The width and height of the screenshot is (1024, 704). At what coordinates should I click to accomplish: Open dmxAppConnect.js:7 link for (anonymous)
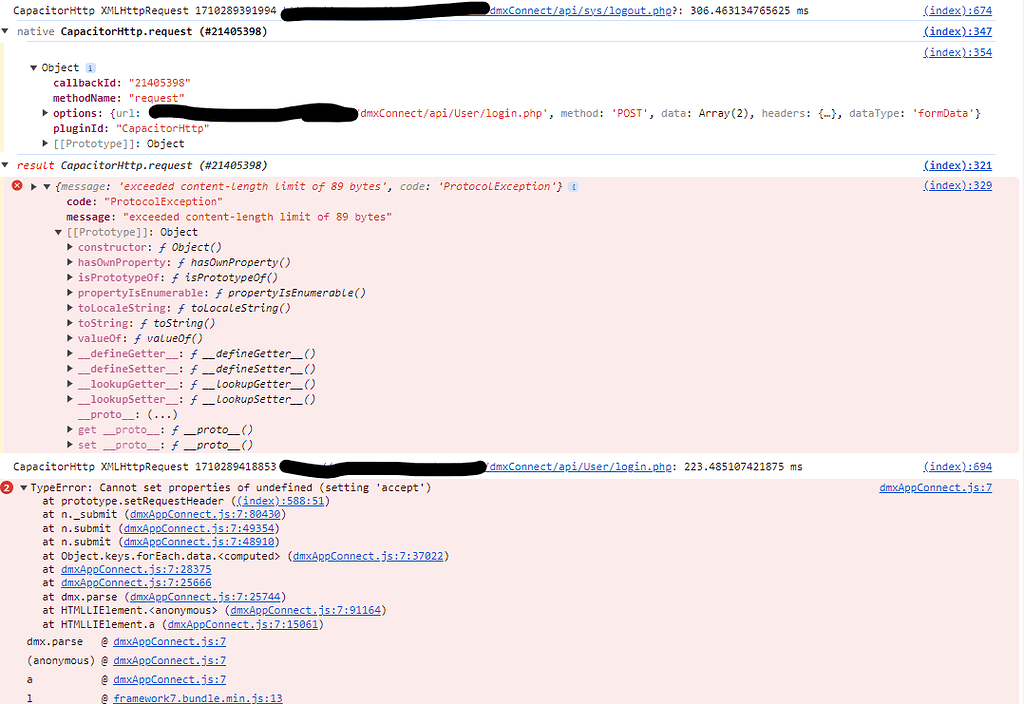170,661
